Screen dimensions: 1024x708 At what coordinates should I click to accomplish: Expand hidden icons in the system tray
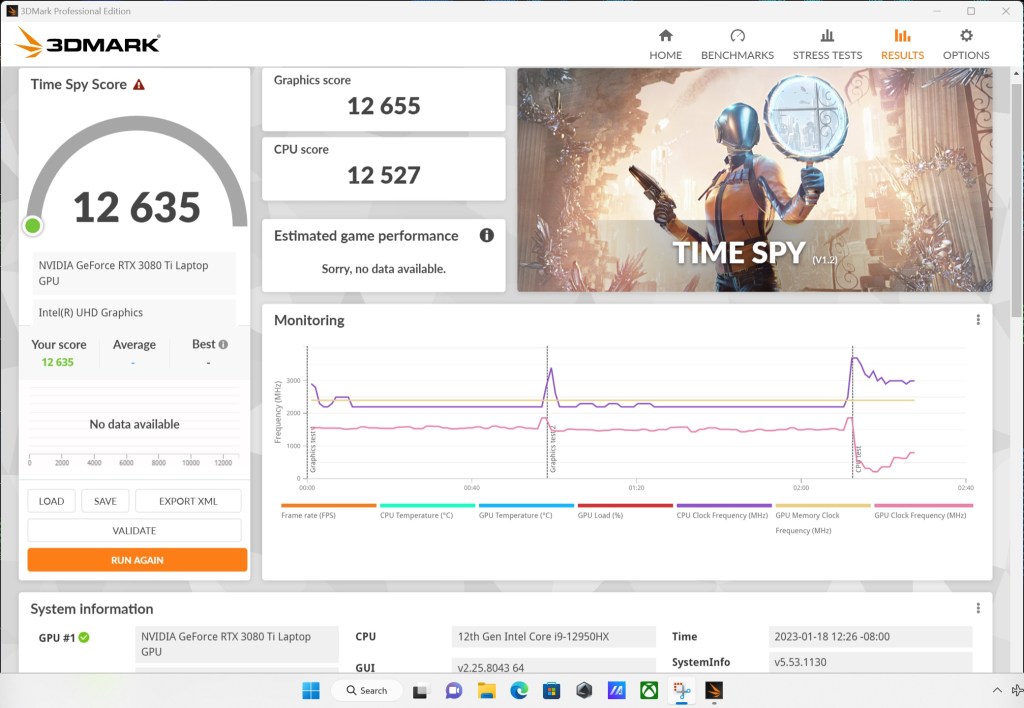pos(997,690)
